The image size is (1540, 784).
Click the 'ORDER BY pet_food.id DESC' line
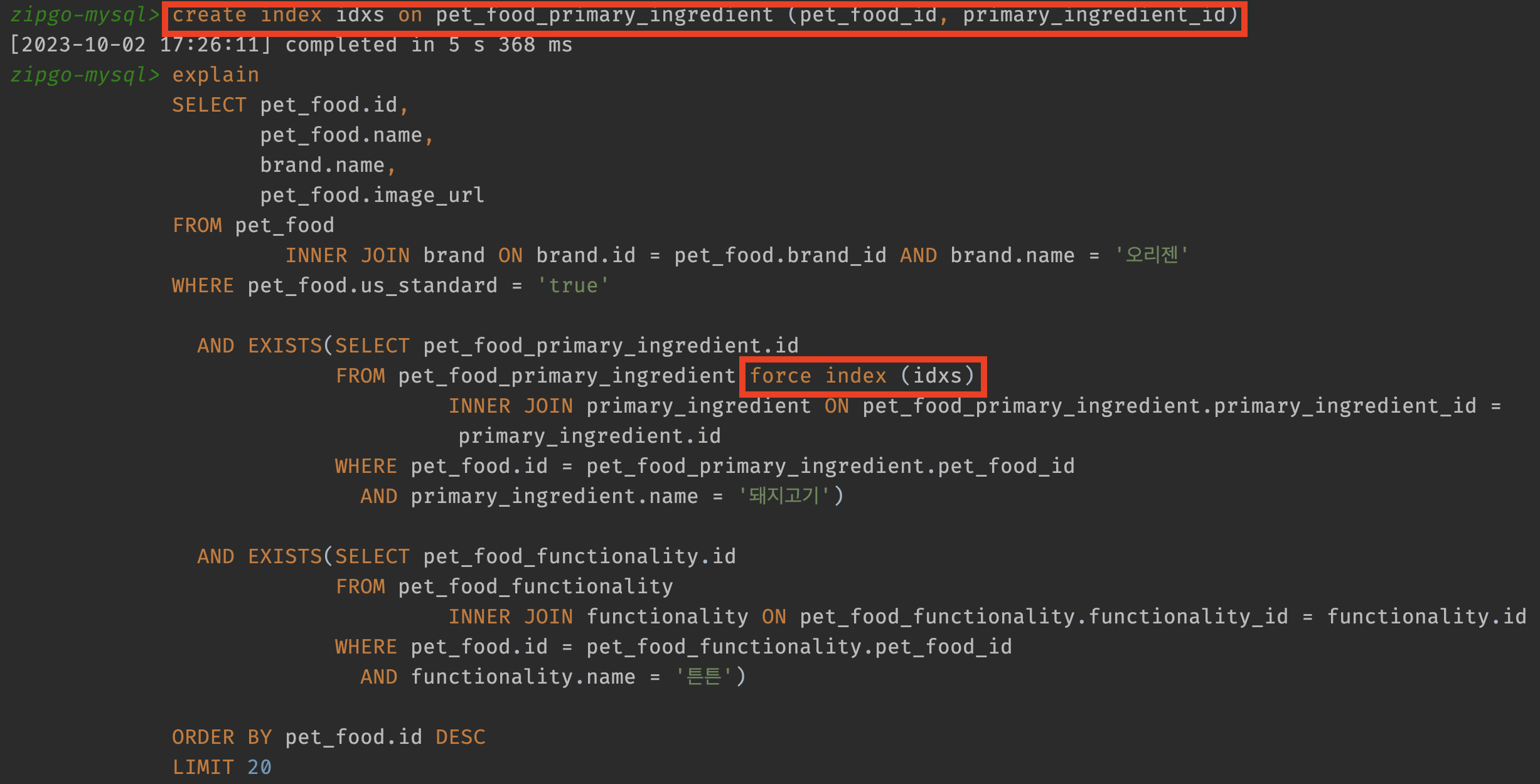coord(328,738)
